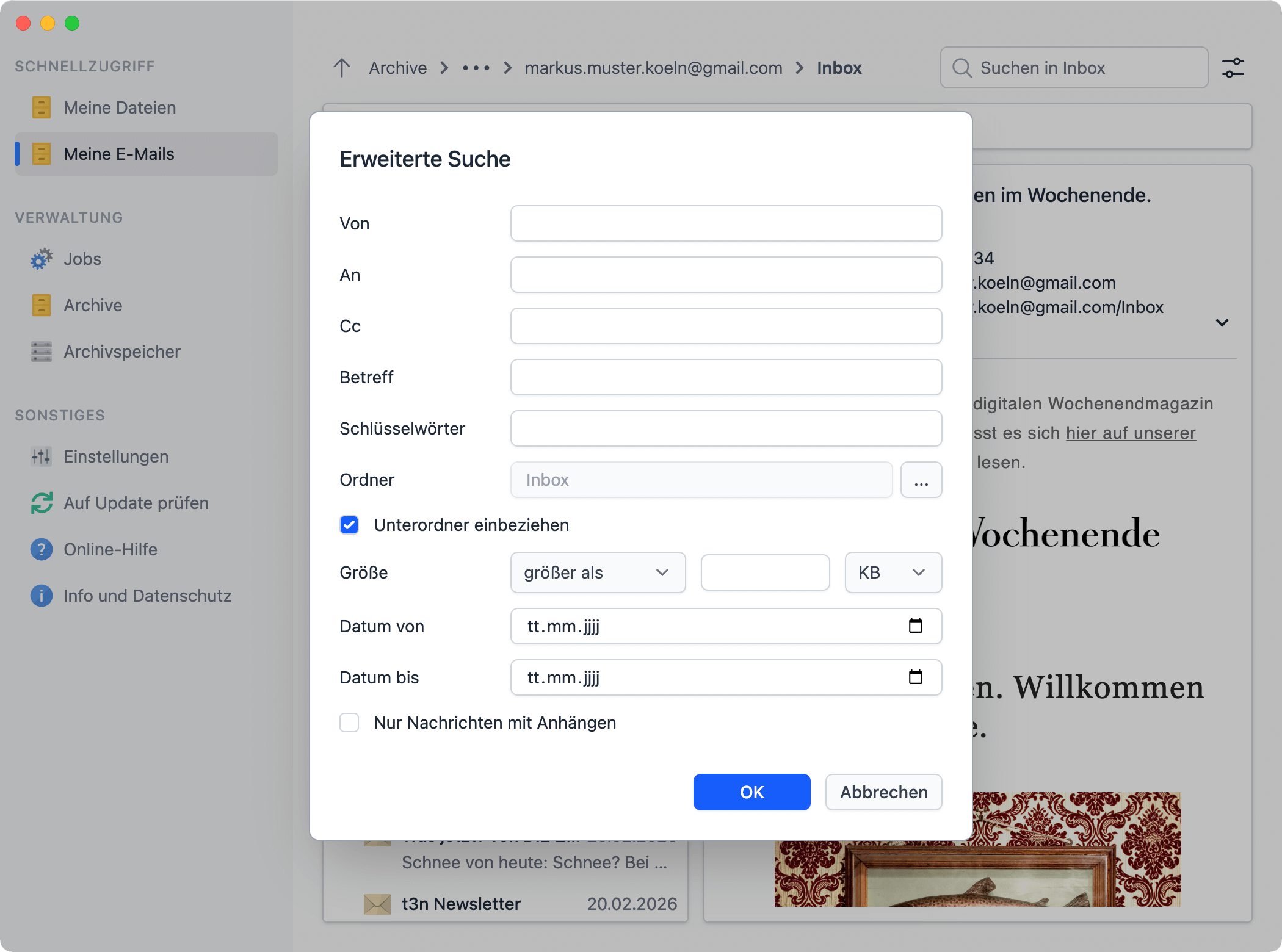The width and height of the screenshot is (1282, 952).
Task: Open search filter options beside the search box
Action: pos(1233,67)
